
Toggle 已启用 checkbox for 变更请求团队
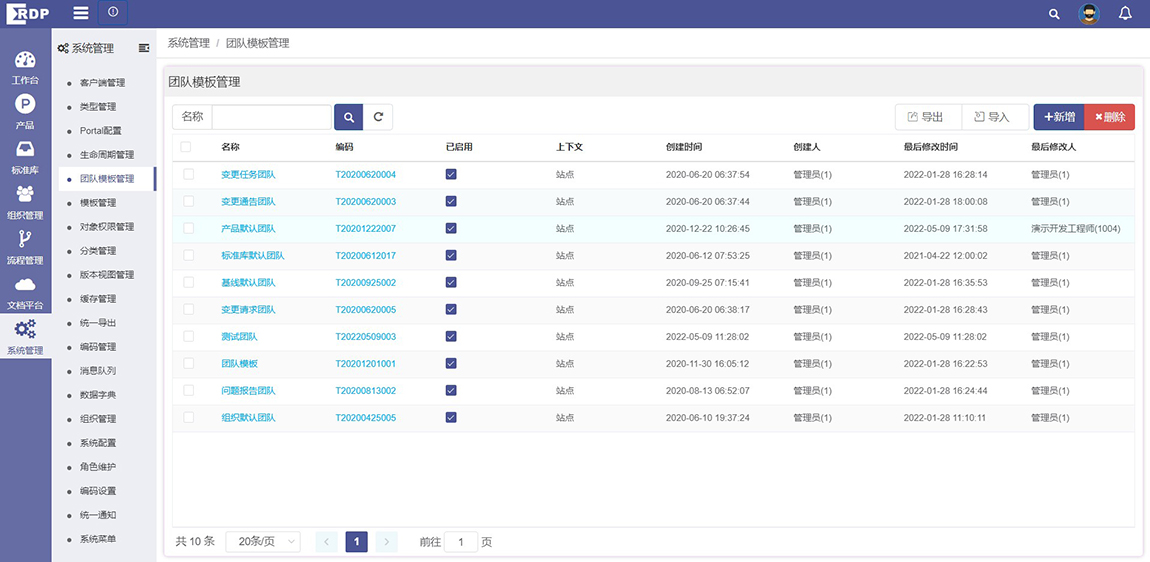(x=451, y=309)
